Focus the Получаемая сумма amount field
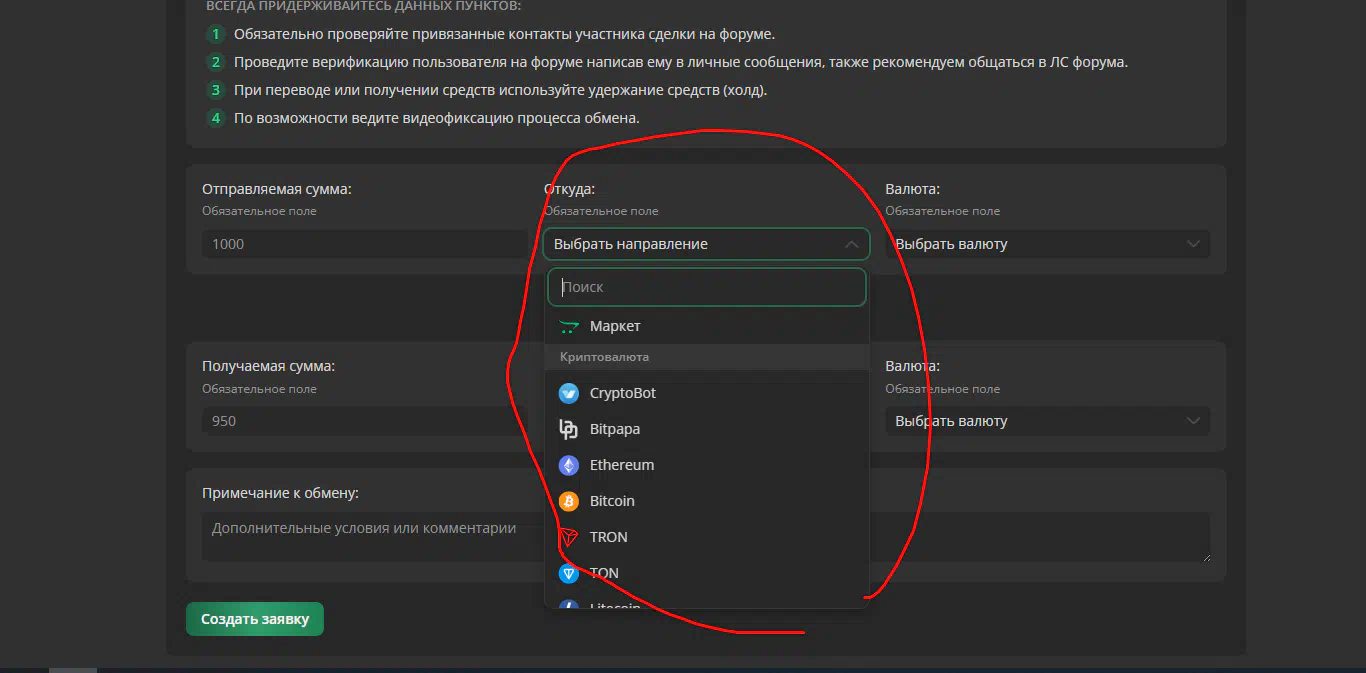 pyautogui.click(x=364, y=421)
